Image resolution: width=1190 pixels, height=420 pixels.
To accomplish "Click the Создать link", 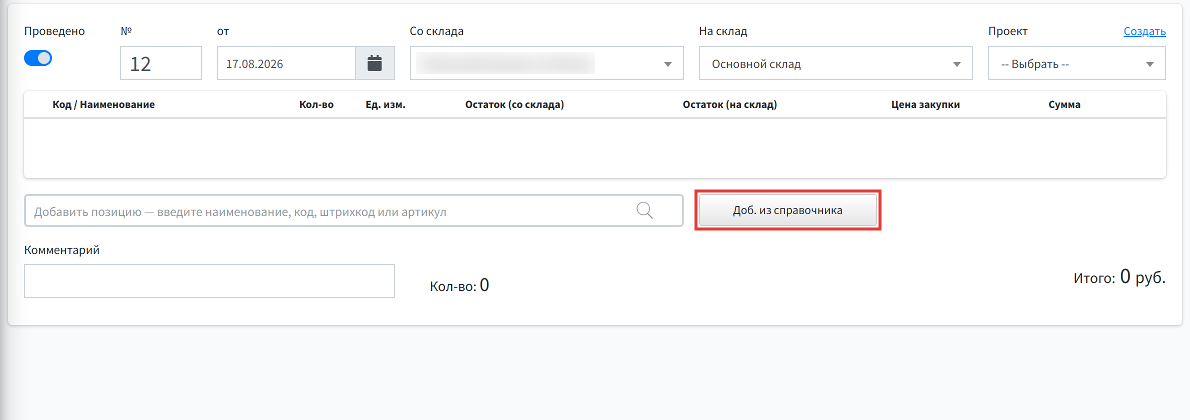I will click(x=1144, y=31).
